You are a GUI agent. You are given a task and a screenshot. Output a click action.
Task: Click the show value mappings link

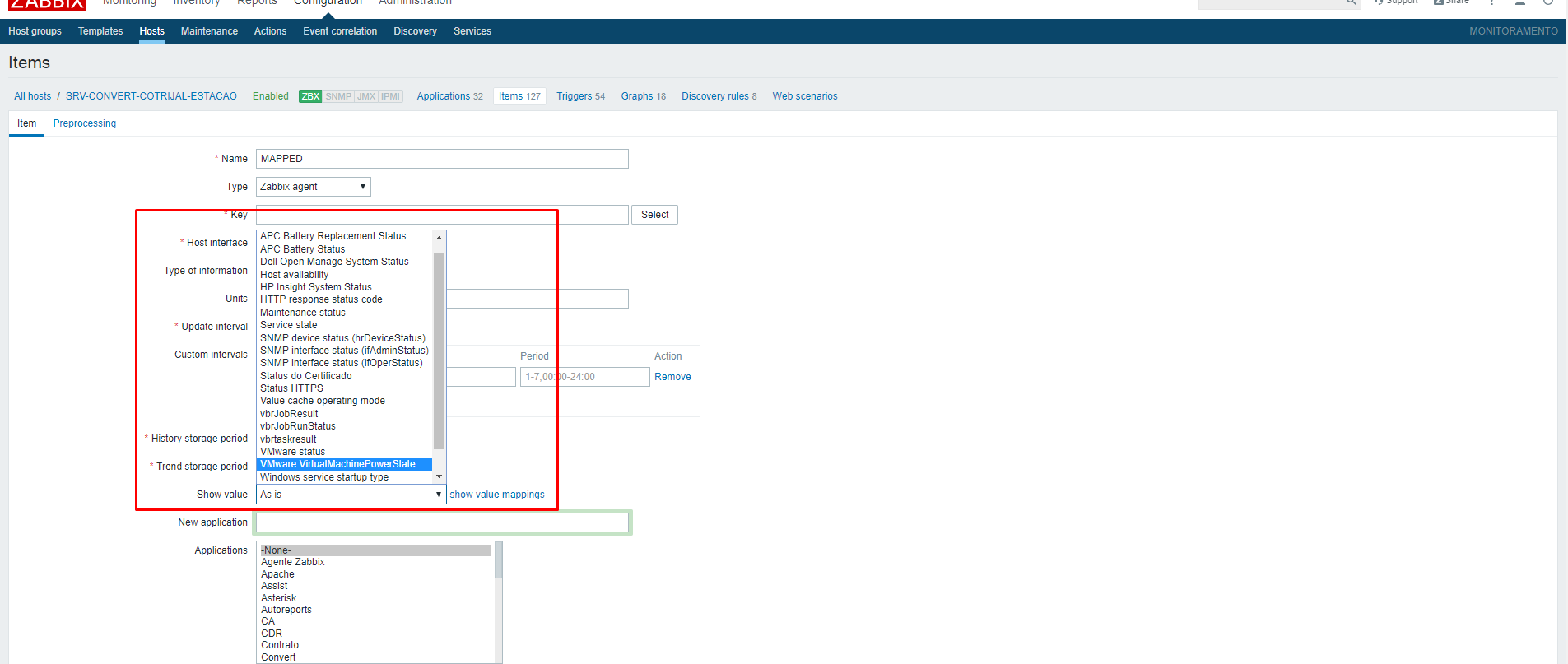(497, 495)
